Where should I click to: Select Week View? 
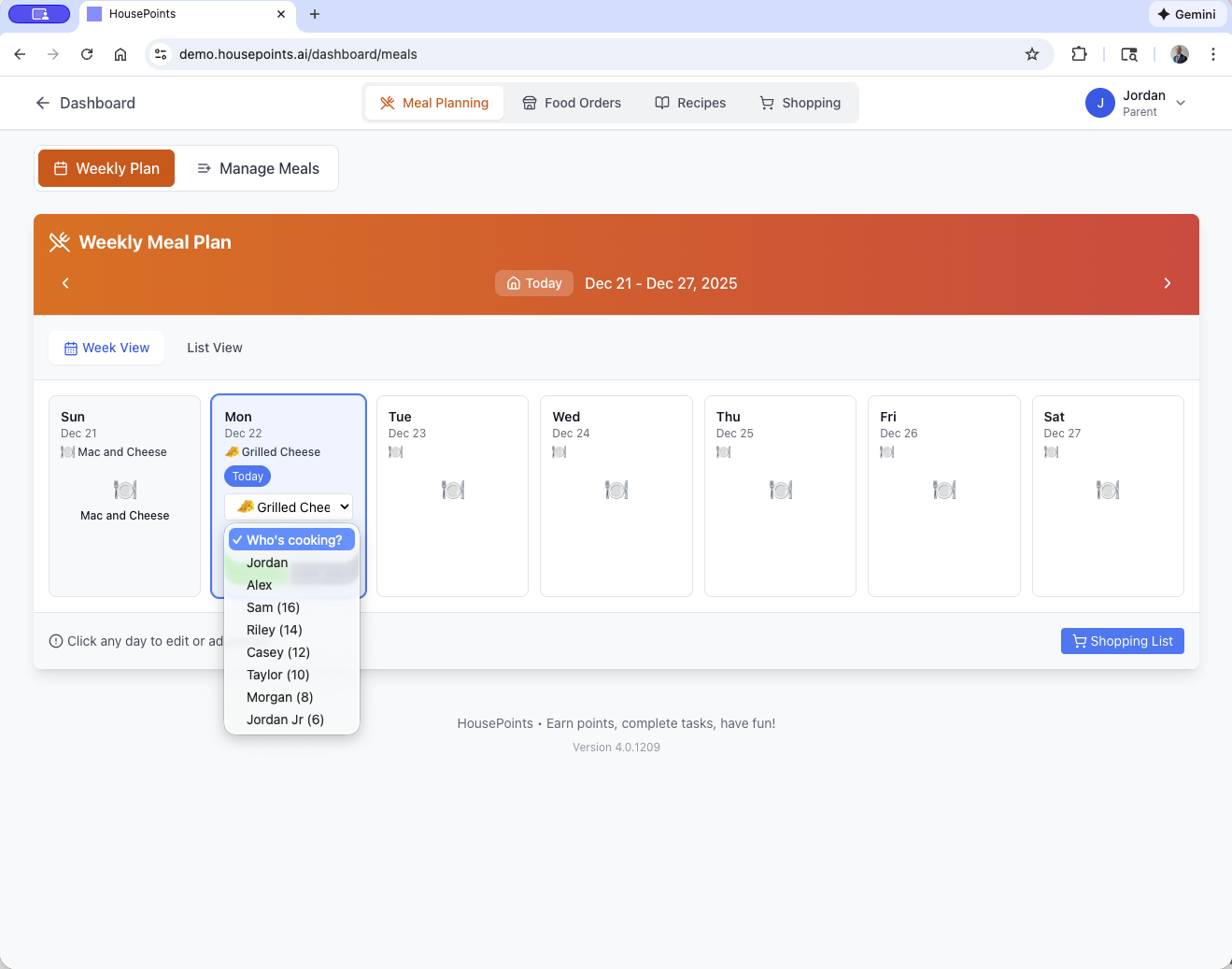tap(106, 348)
